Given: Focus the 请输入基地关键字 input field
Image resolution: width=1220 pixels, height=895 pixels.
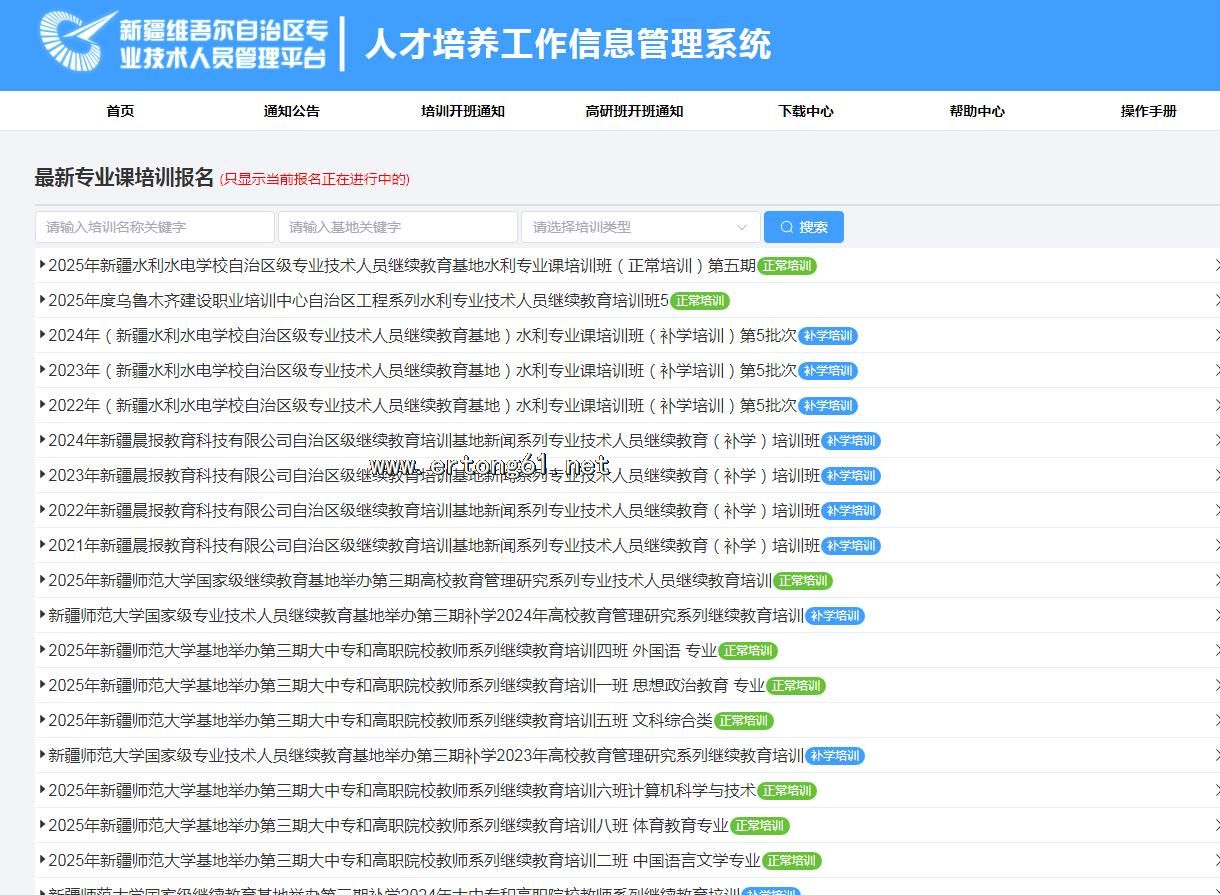Looking at the screenshot, I should pyautogui.click(x=398, y=227).
